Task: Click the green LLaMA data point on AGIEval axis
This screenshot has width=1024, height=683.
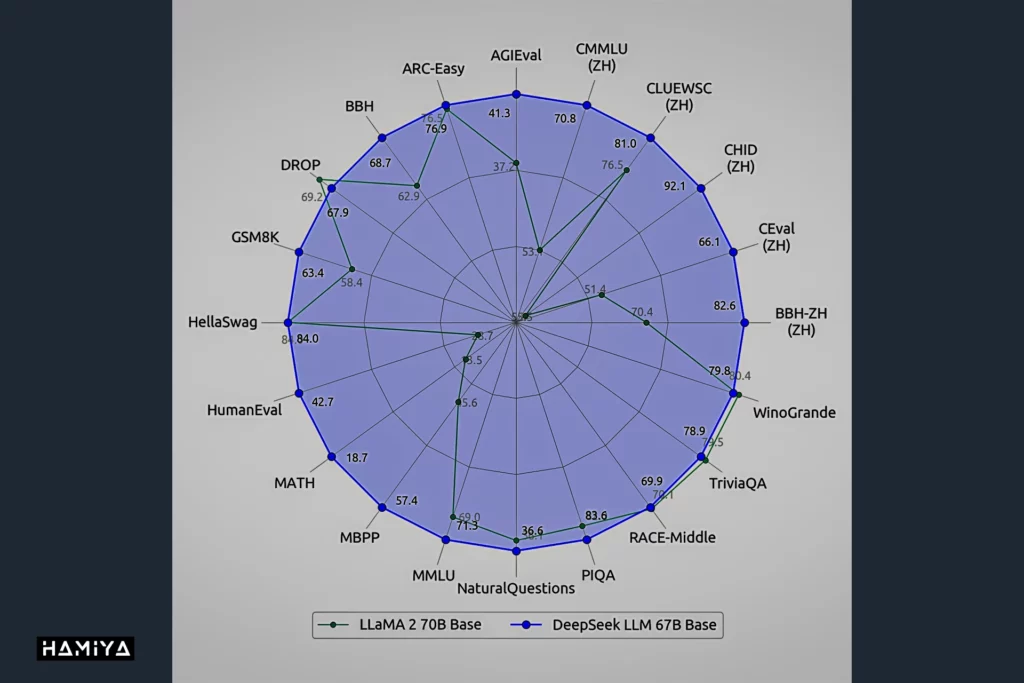Action: coord(517,163)
